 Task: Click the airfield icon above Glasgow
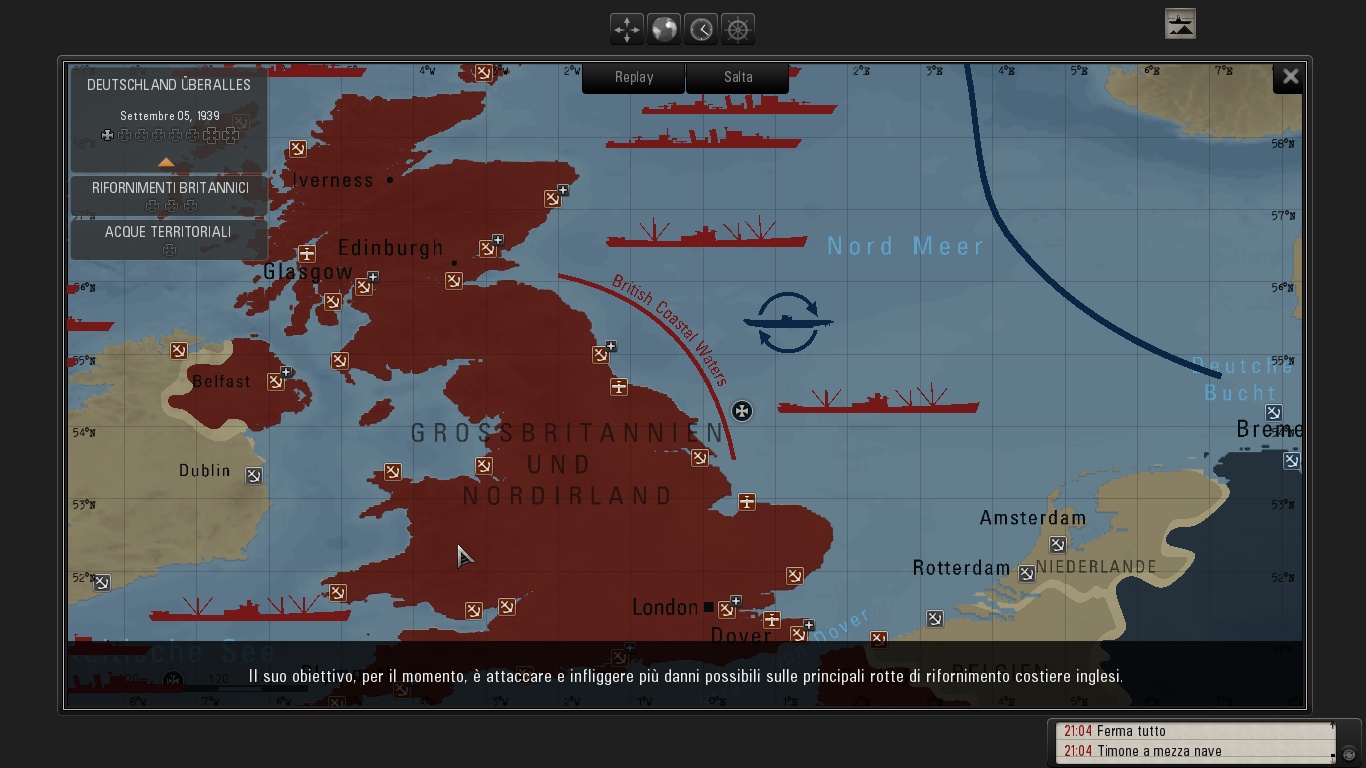click(307, 254)
